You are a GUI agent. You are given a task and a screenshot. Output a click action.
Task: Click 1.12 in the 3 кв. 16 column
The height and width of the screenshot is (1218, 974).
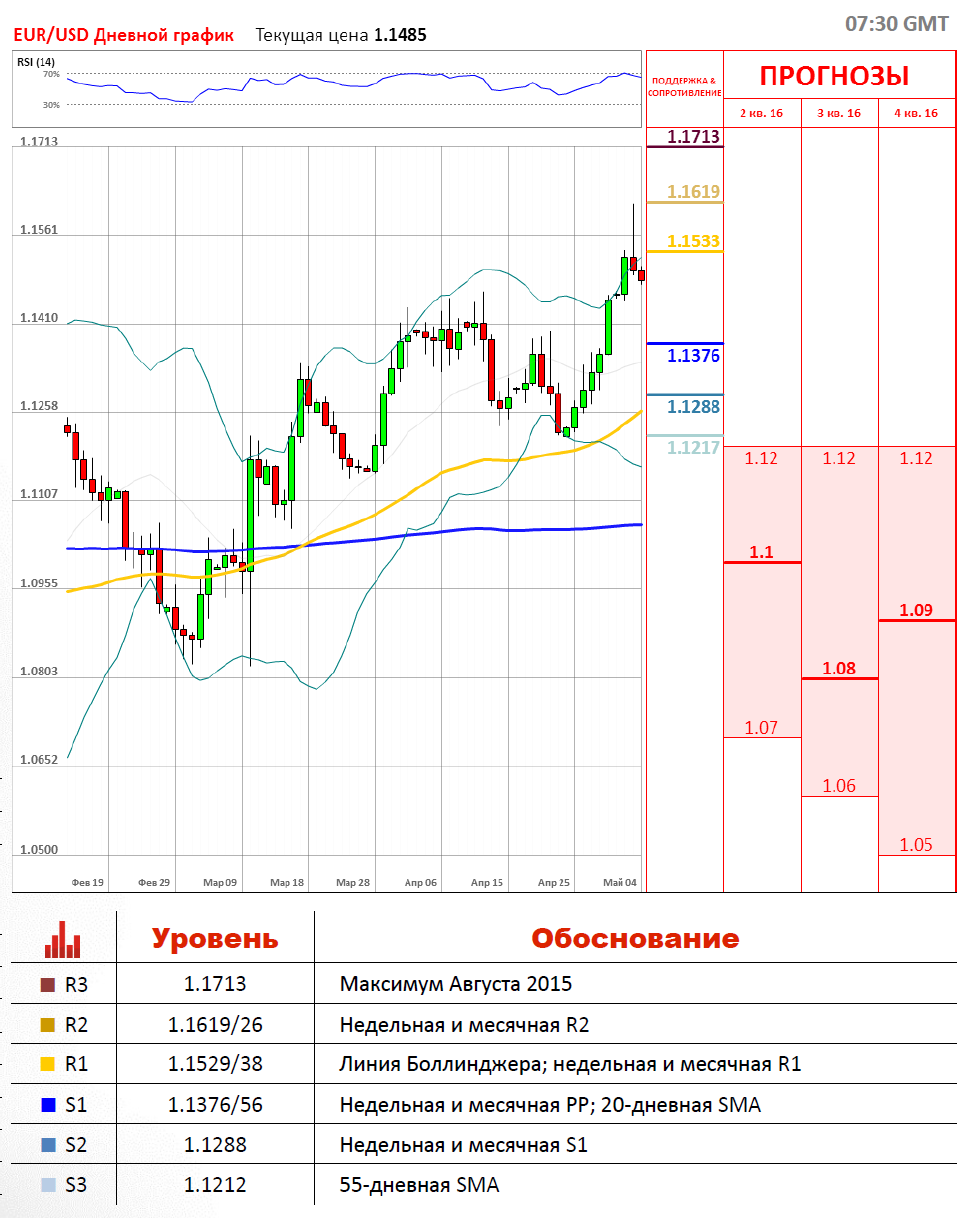[839, 458]
